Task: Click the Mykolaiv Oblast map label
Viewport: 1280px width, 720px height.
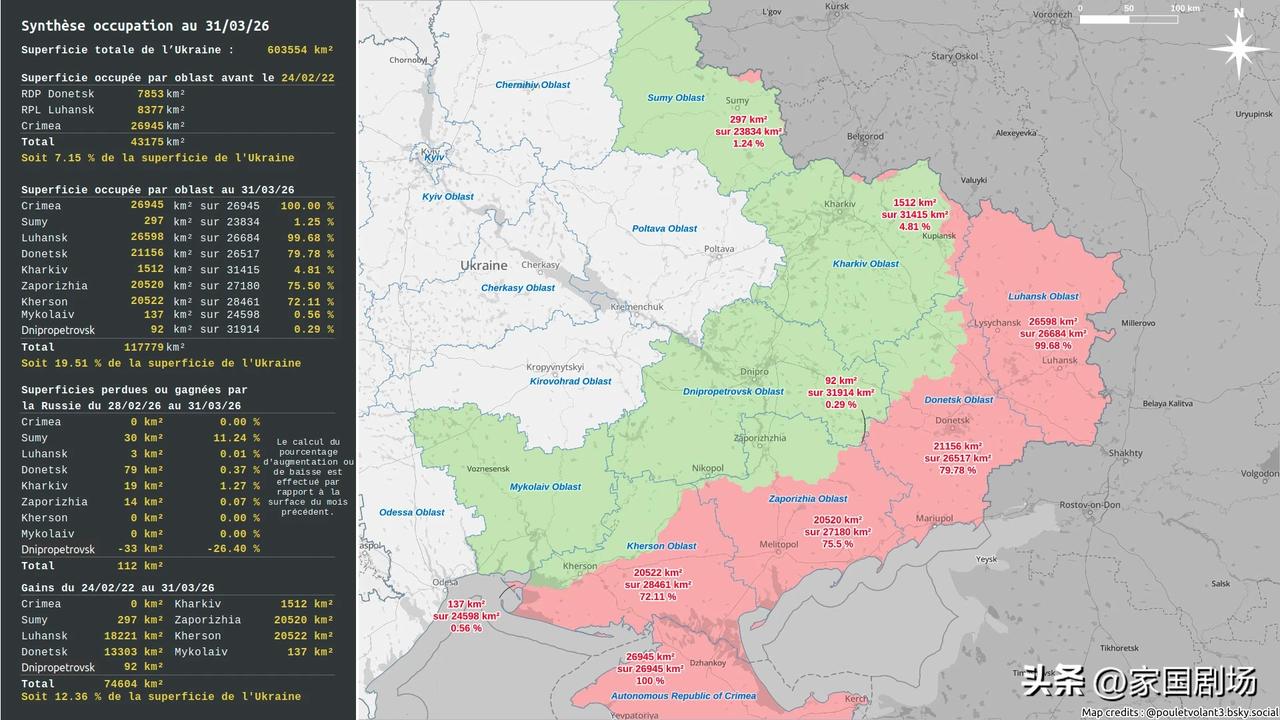Action: [x=545, y=487]
